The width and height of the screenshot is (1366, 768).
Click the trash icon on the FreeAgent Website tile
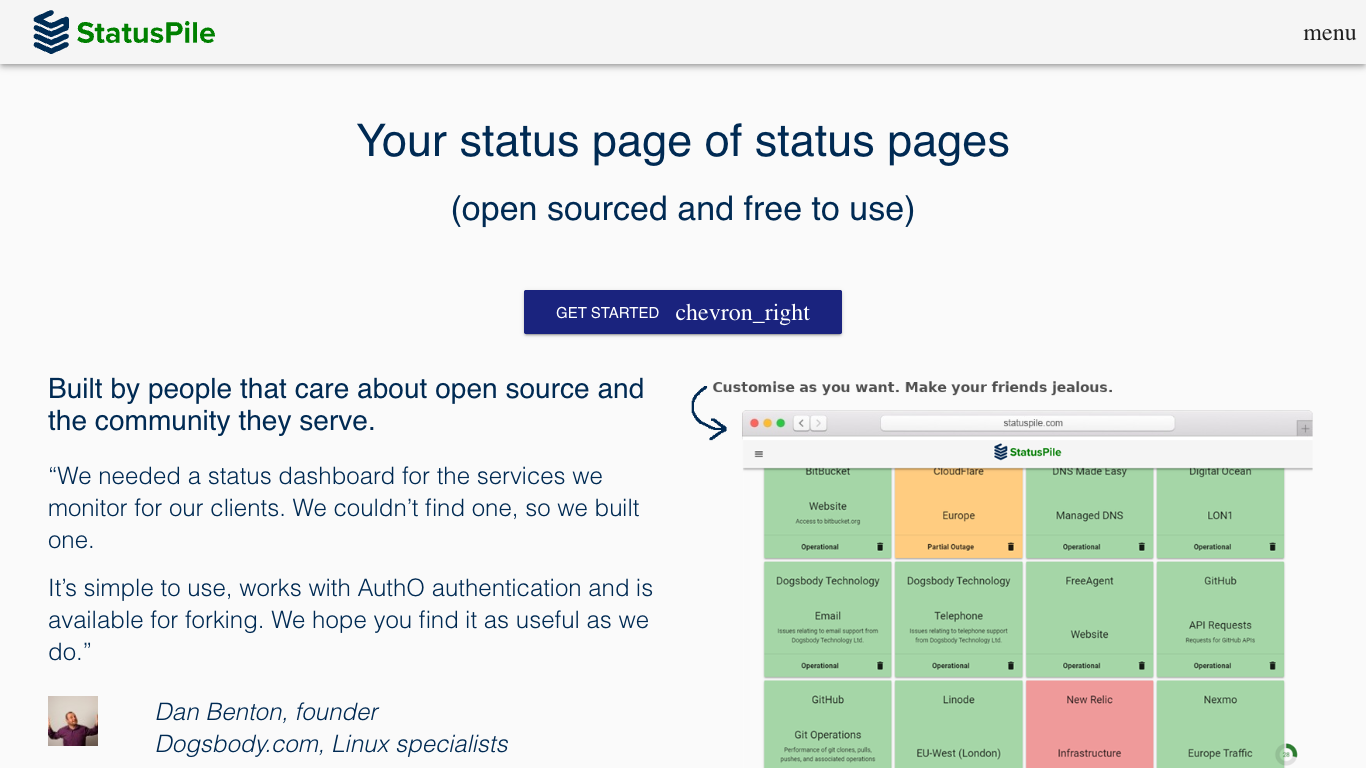click(x=1142, y=665)
